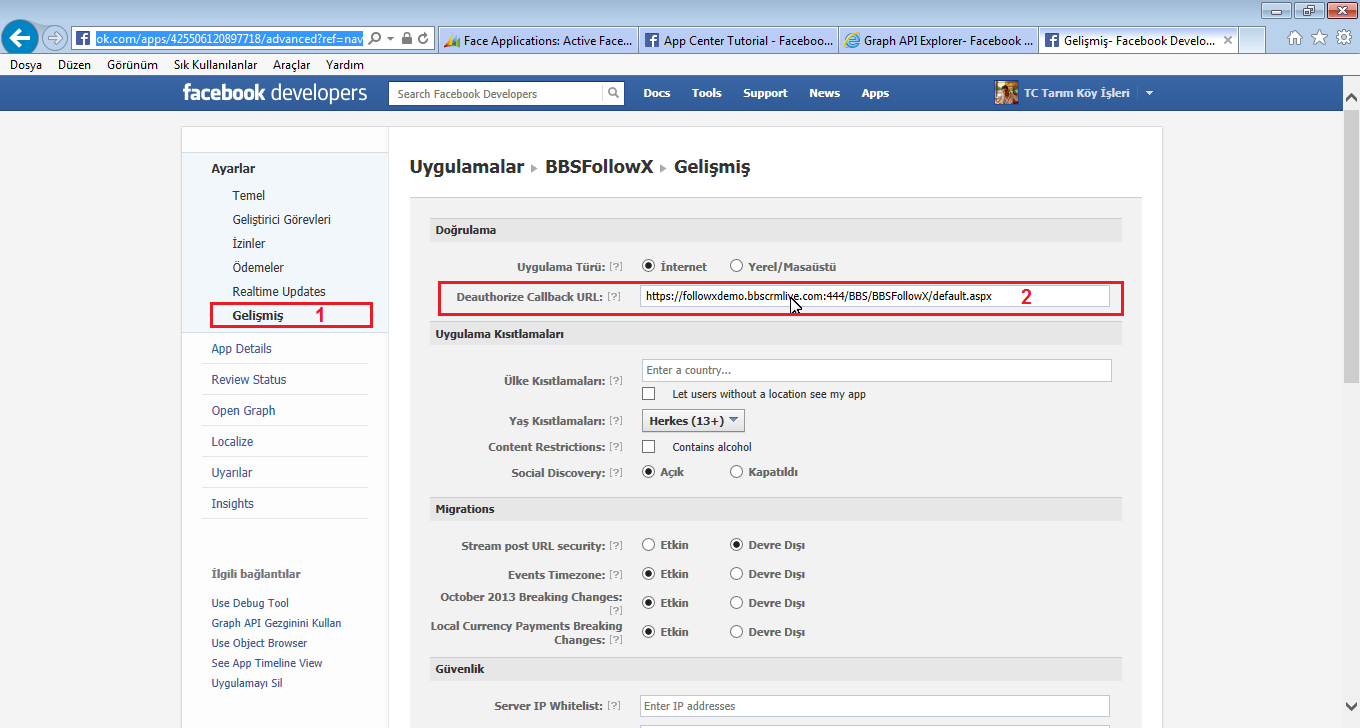The image size is (1360, 728).
Task: Click the Deauthorize Callback URL field
Action: [x=875, y=296]
